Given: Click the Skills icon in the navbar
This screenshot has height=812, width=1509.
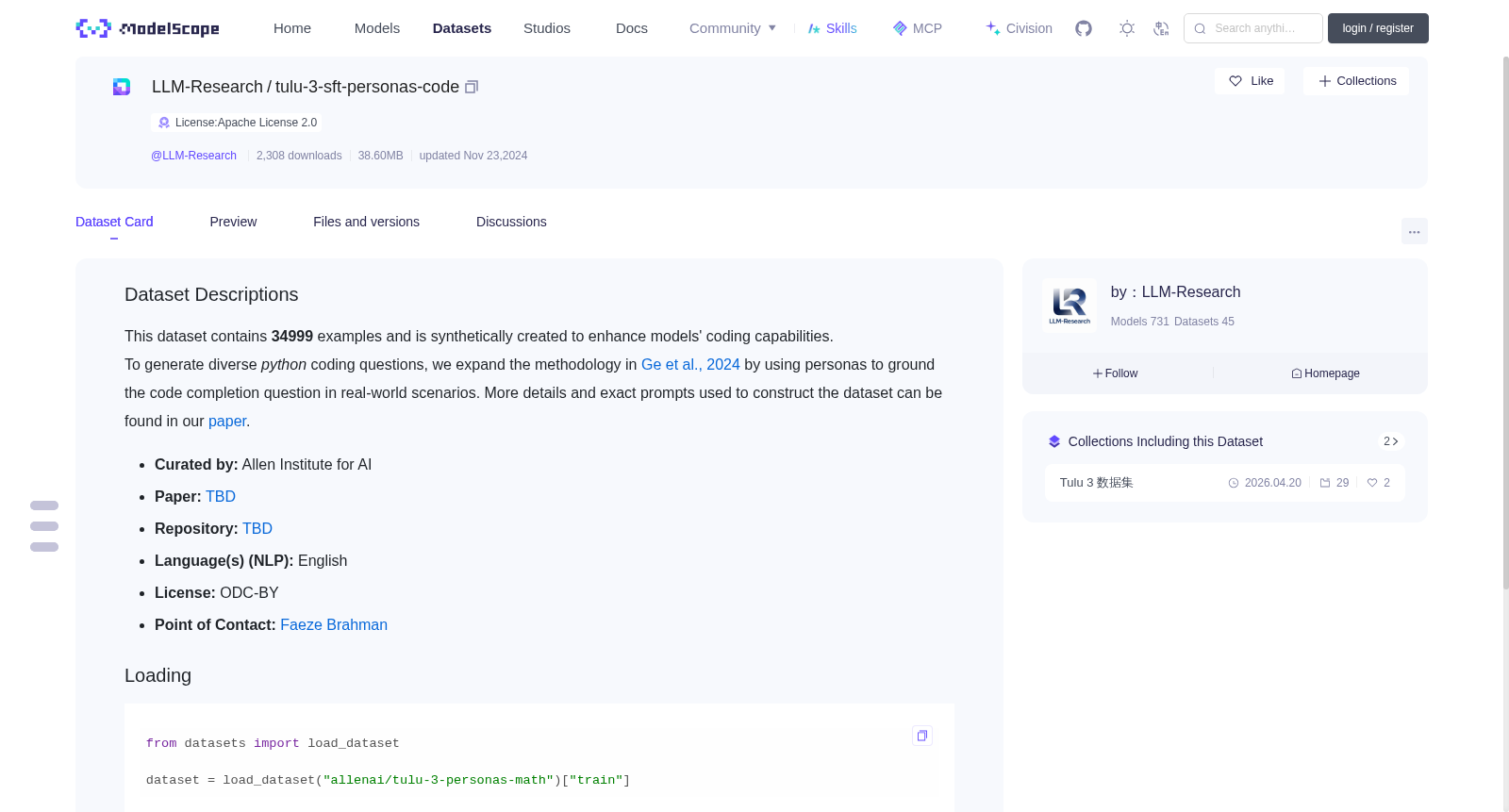Looking at the screenshot, I should 814,28.
